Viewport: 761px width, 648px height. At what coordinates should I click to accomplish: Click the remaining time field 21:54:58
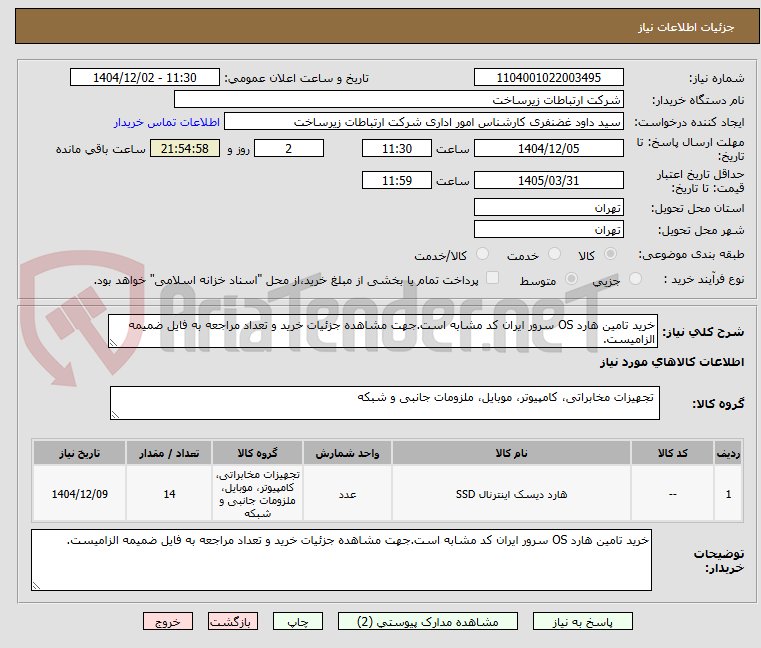[184, 149]
